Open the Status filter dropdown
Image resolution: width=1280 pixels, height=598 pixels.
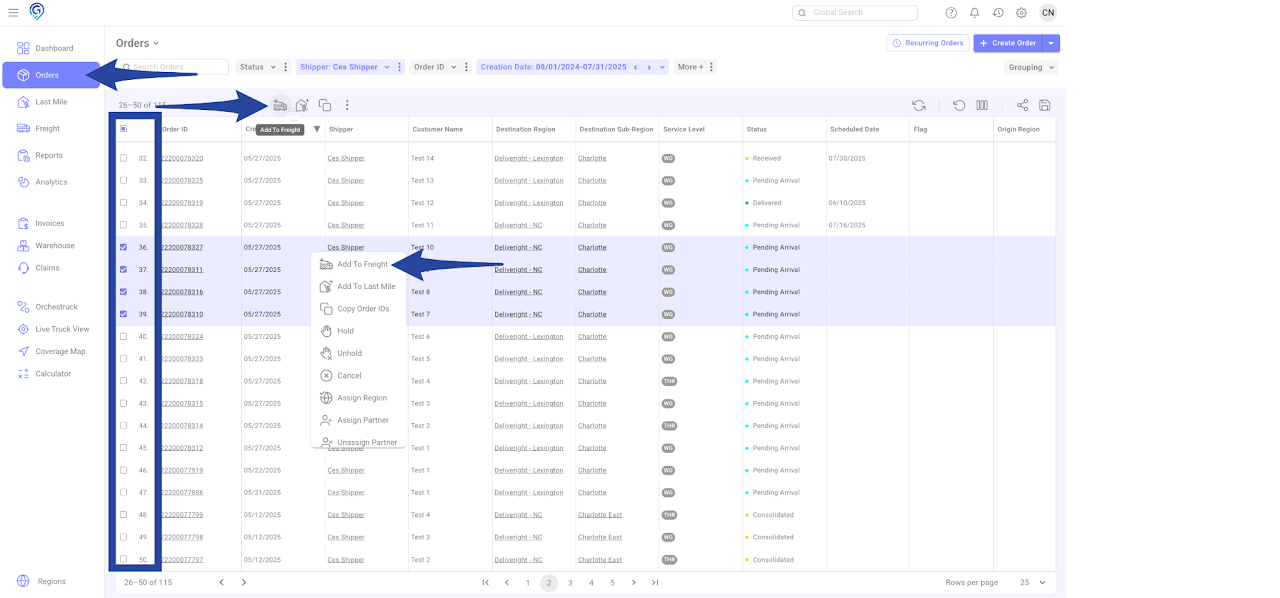point(258,67)
